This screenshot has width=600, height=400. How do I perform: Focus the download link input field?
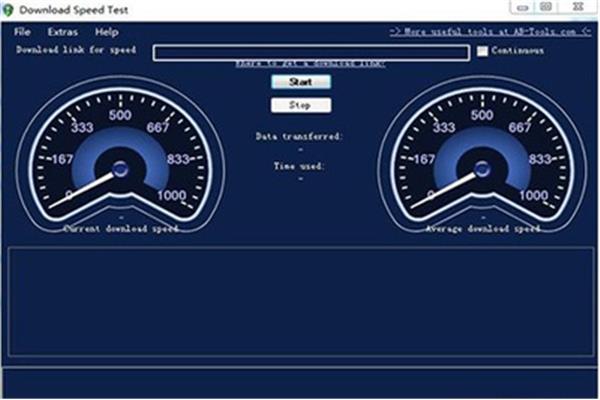point(311,52)
